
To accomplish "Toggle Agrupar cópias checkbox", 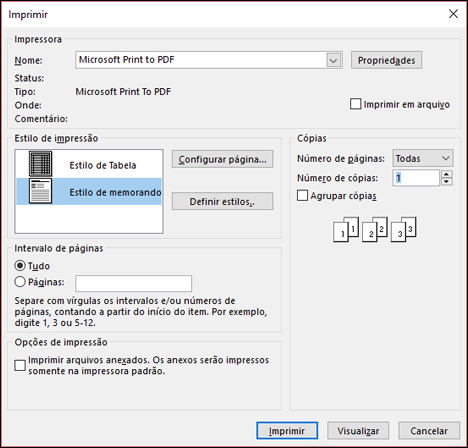I will pyautogui.click(x=302, y=195).
